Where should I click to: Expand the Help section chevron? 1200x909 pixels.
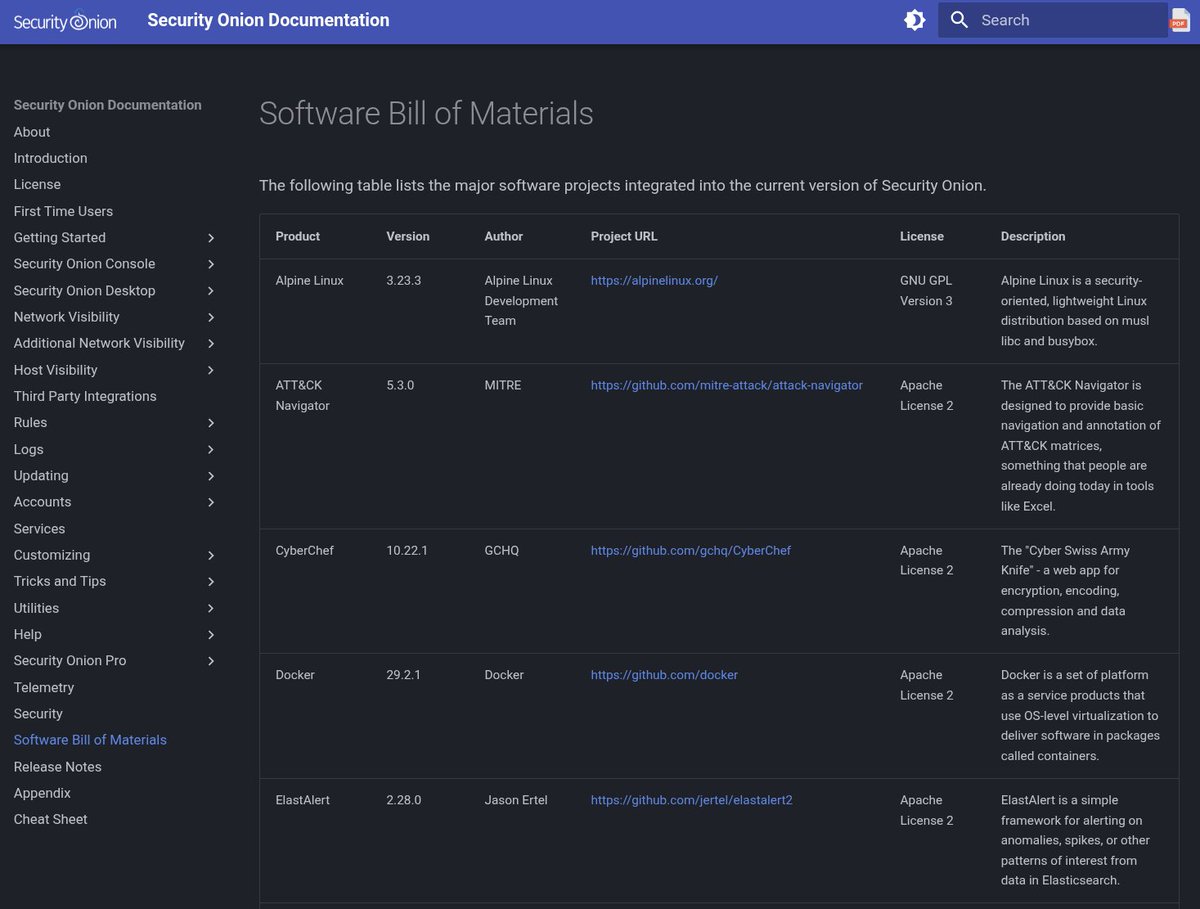point(211,635)
